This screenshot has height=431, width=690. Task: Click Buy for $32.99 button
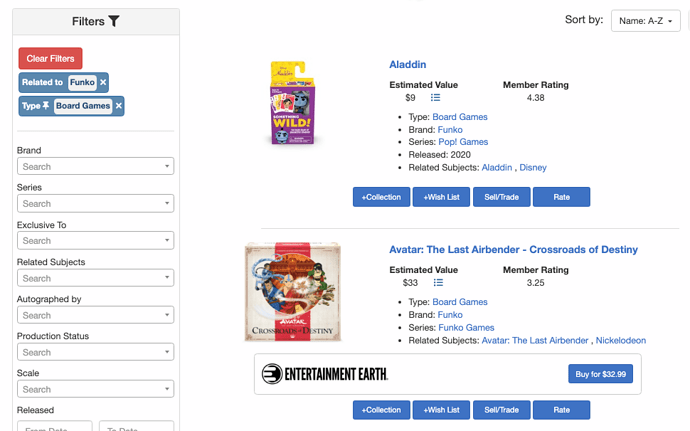(x=600, y=374)
